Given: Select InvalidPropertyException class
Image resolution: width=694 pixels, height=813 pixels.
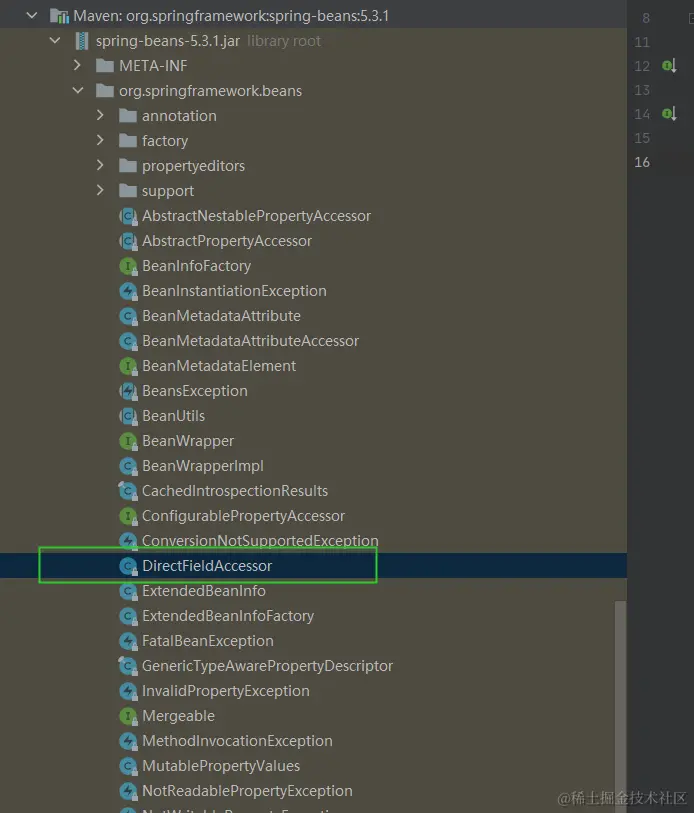Looking at the screenshot, I should [x=226, y=691].
